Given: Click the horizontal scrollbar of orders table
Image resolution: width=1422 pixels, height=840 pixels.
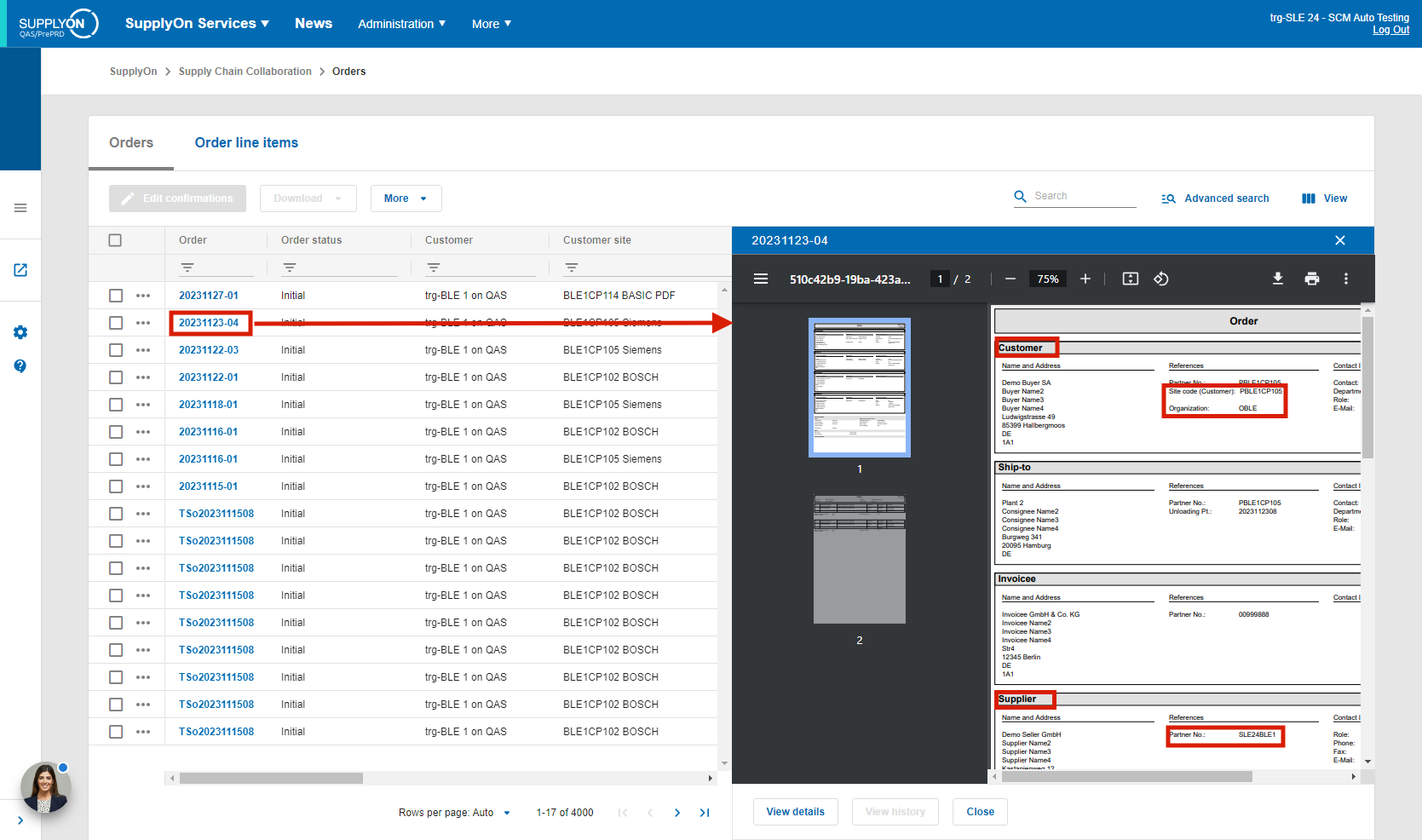Looking at the screenshot, I should [271, 778].
